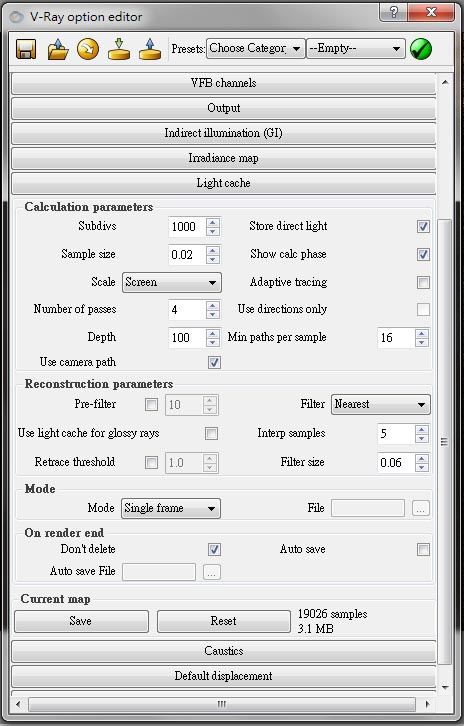This screenshot has width=464, height=726.
Task: Click the Mode File path field
Action: 368,508
